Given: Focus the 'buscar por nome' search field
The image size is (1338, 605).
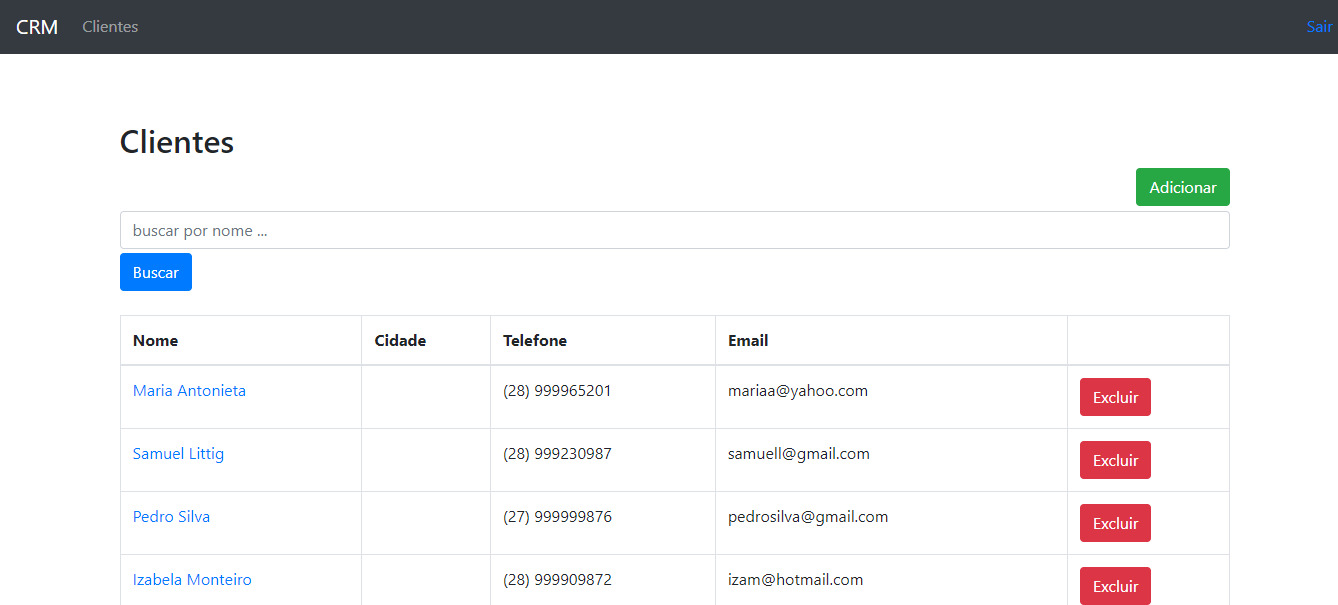Looking at the screenshot, I should click(674, 230).
